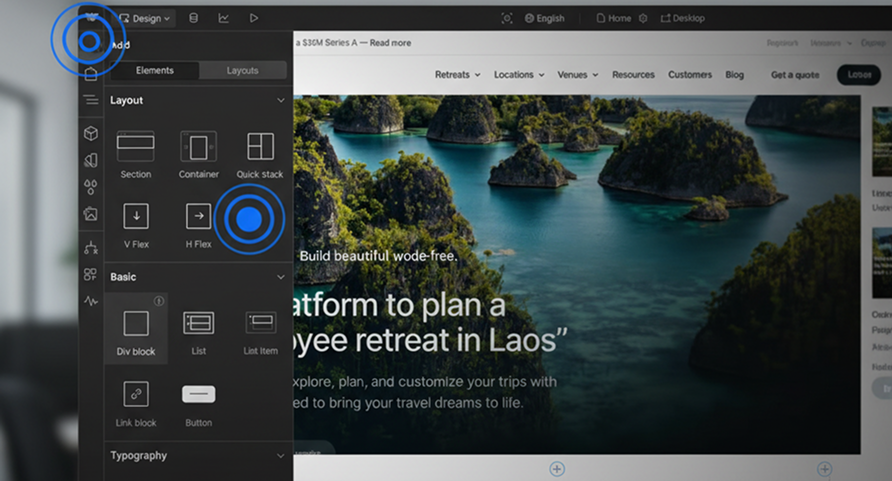Open the Navigator icon in left sidebar
The image size is (892, 481).
coord(91,100)
